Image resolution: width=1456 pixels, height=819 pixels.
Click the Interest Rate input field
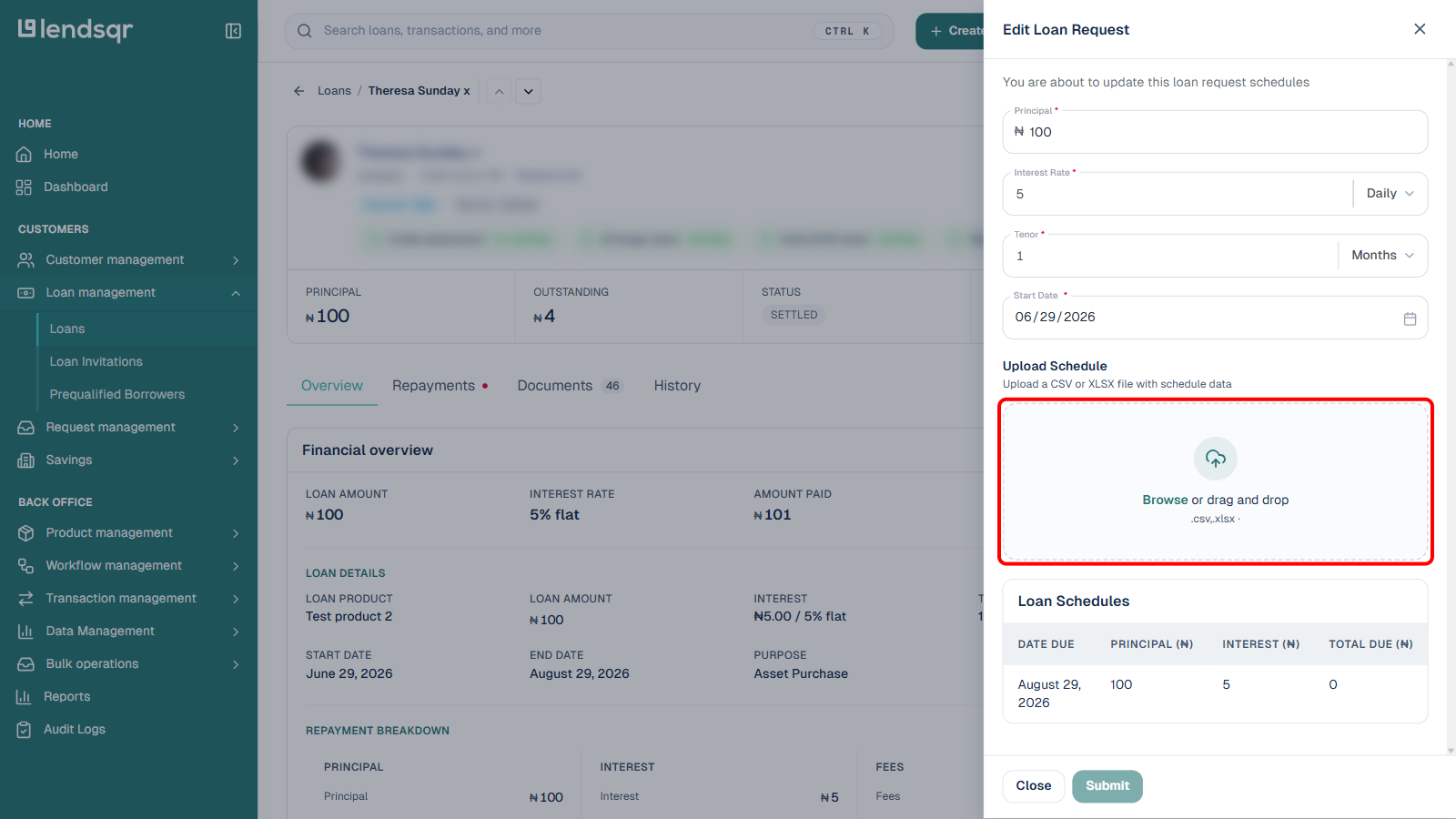tap(1178, 194)
